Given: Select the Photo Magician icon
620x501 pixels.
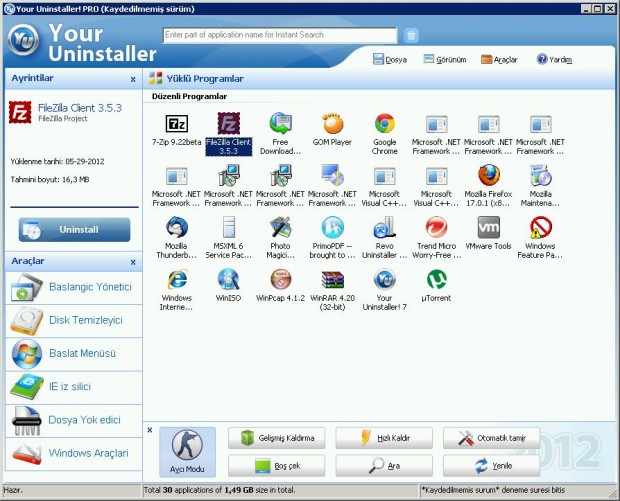Looking at the screenshot, I should (280, 227).
